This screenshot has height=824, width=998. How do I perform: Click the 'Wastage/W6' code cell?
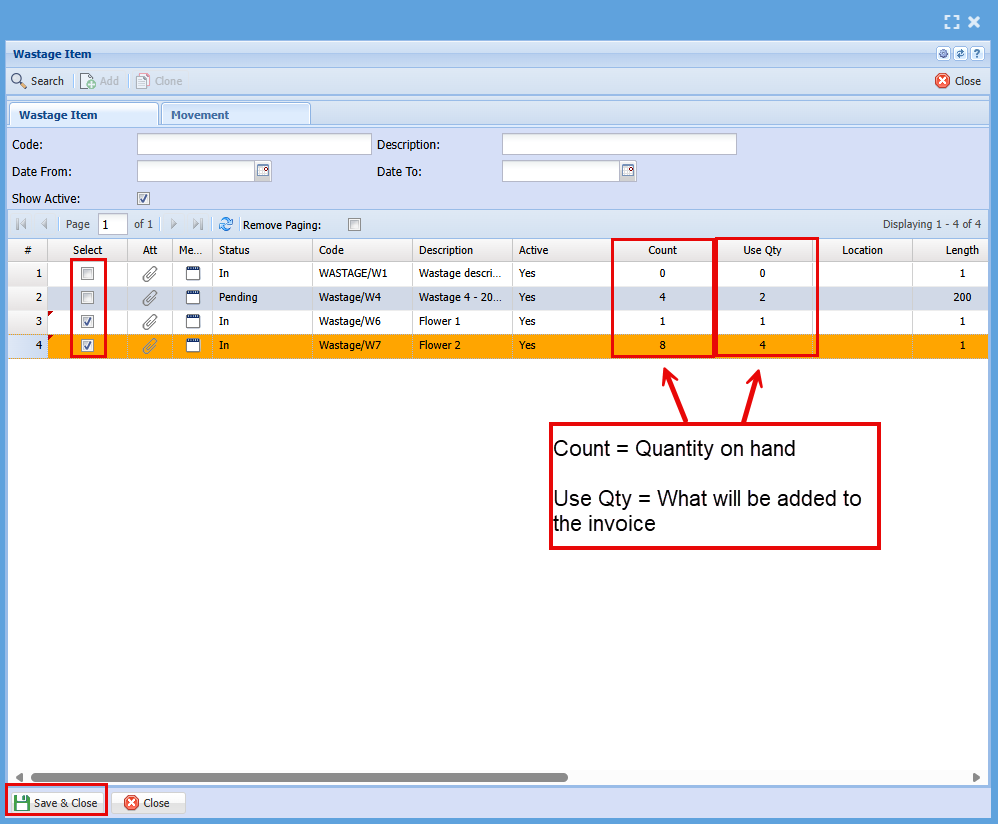[362, 321]
